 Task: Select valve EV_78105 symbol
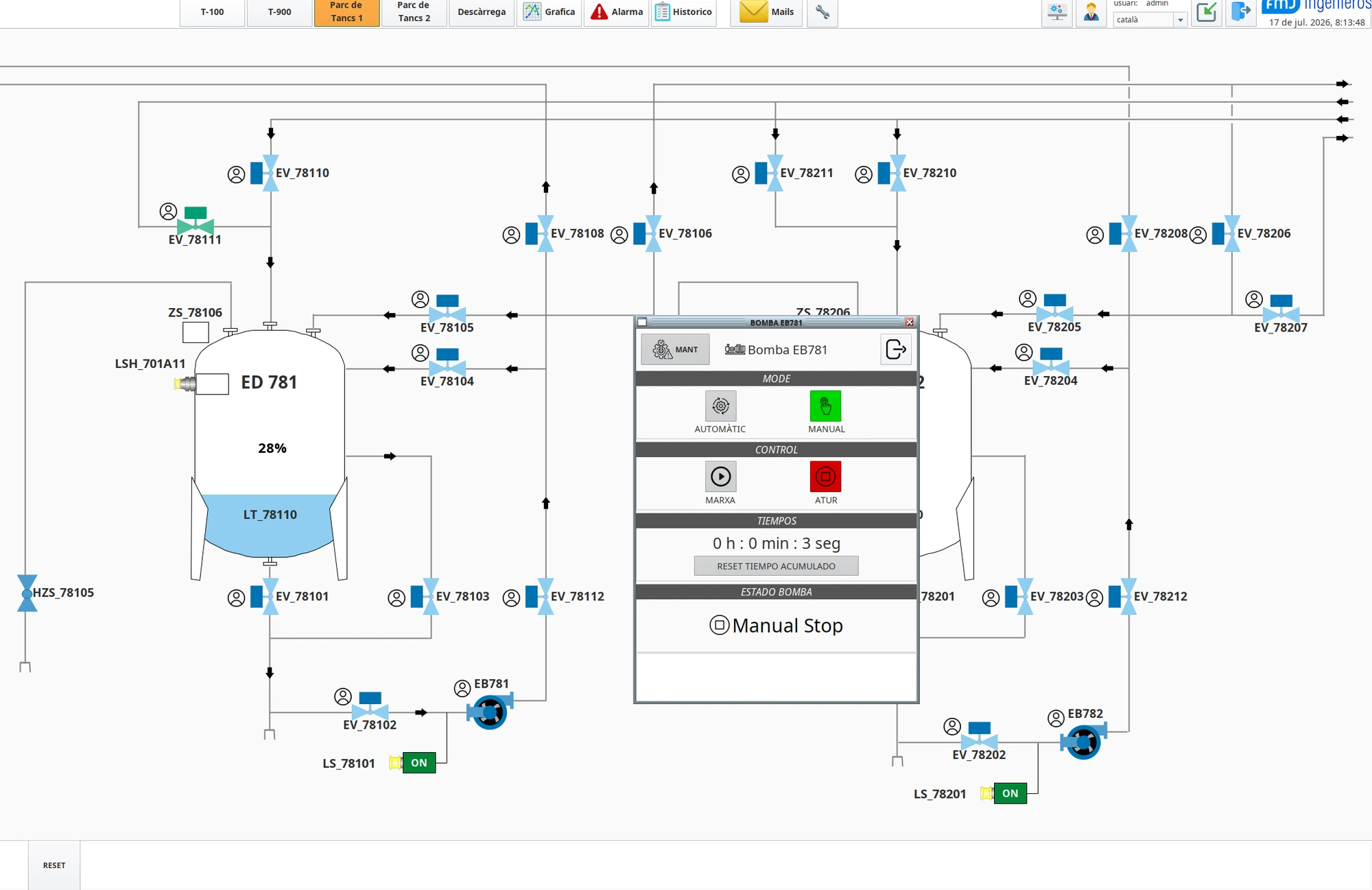(447, 308)
